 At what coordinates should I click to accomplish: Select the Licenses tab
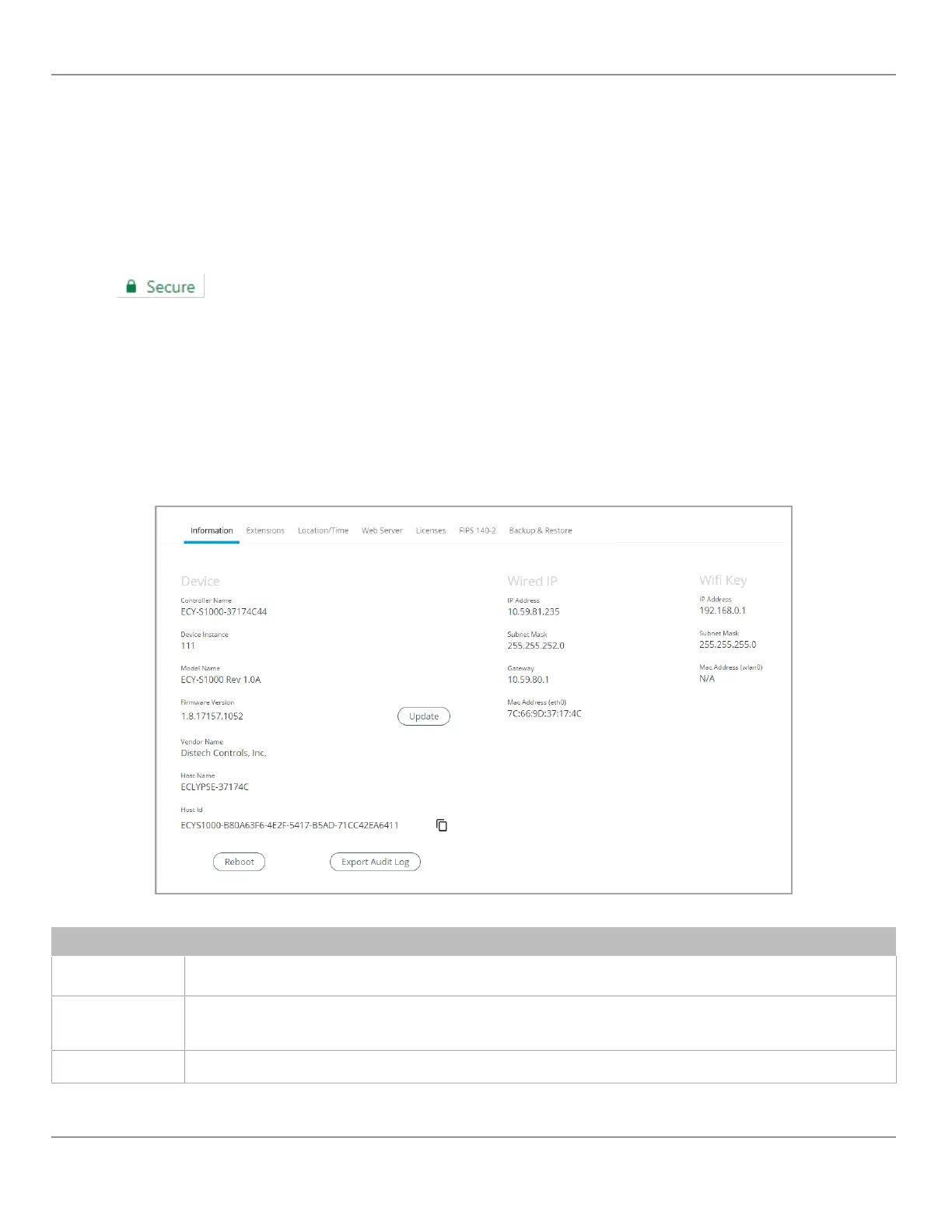431,530
